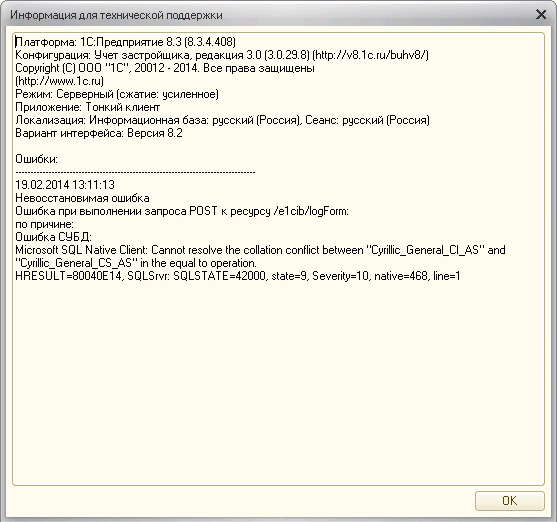Click the OK button

pos(509,501)
